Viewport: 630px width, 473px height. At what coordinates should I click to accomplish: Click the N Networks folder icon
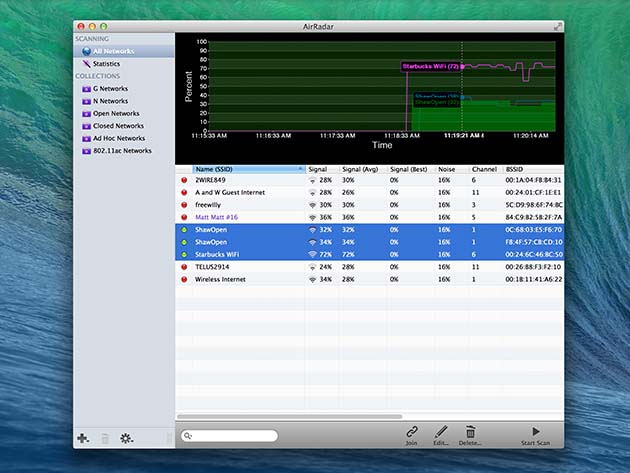coord(86,101)
